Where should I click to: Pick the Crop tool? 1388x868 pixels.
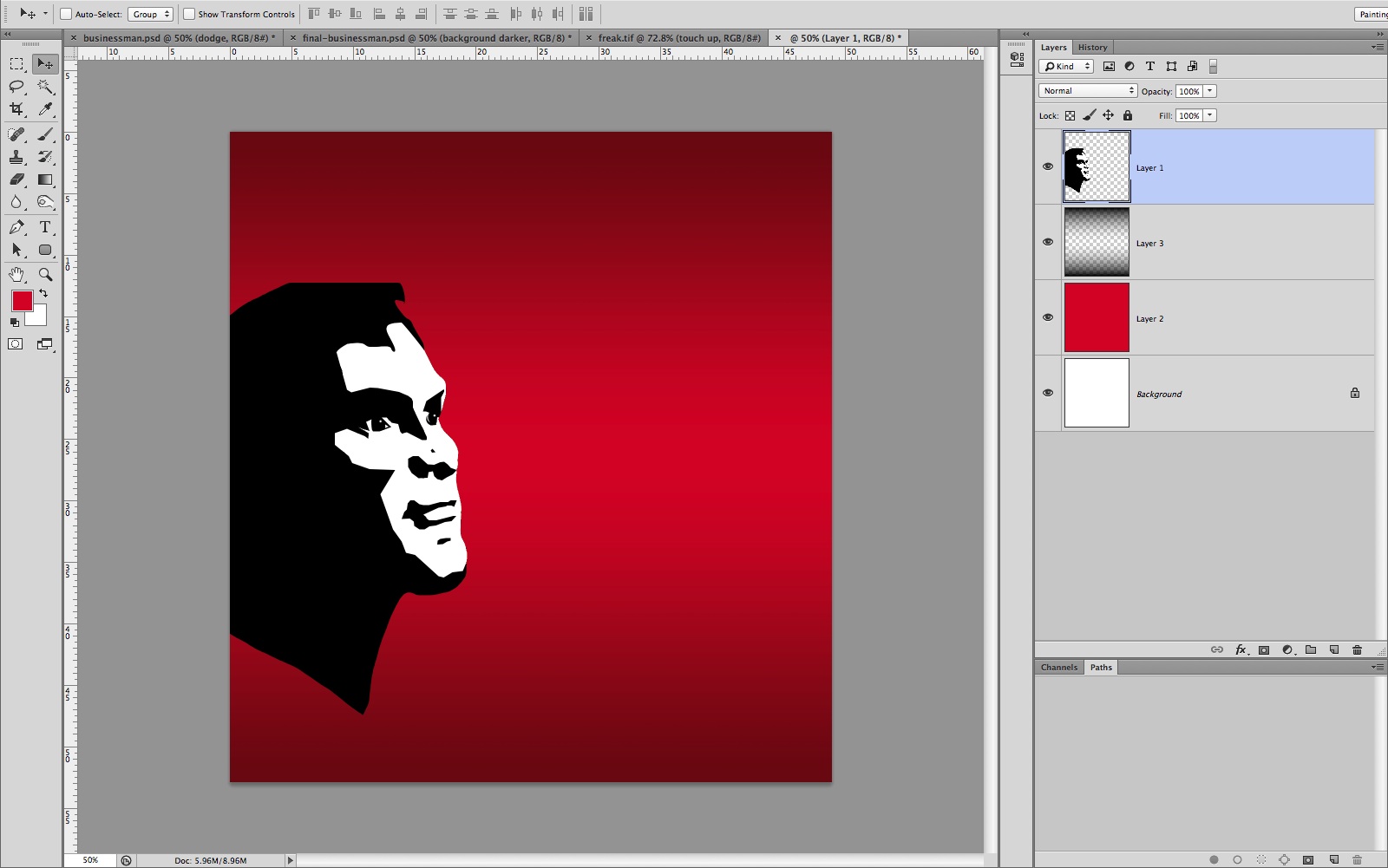pos(16,109)
